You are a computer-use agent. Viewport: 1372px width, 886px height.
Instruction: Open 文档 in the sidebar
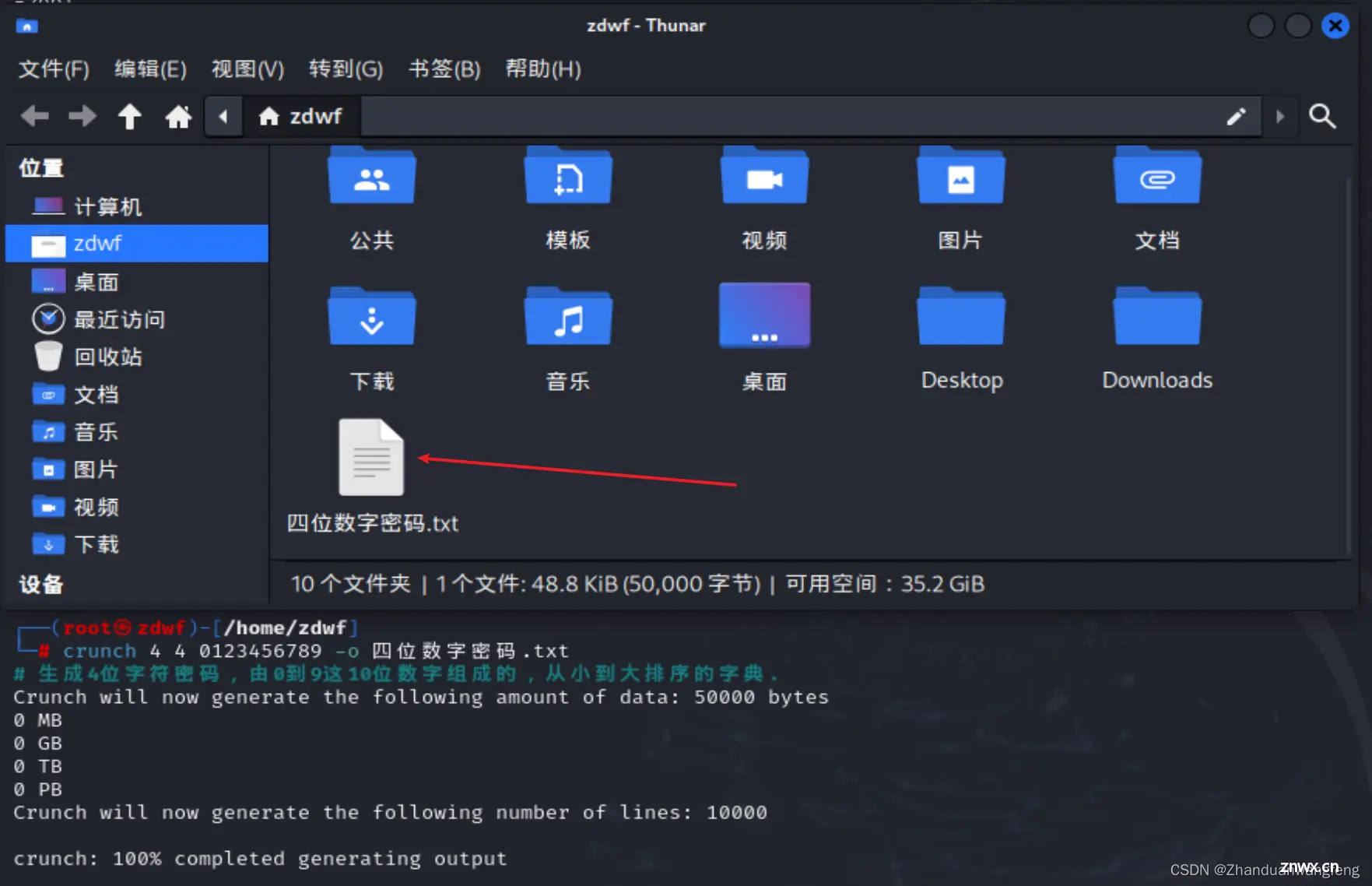(137, 395)
